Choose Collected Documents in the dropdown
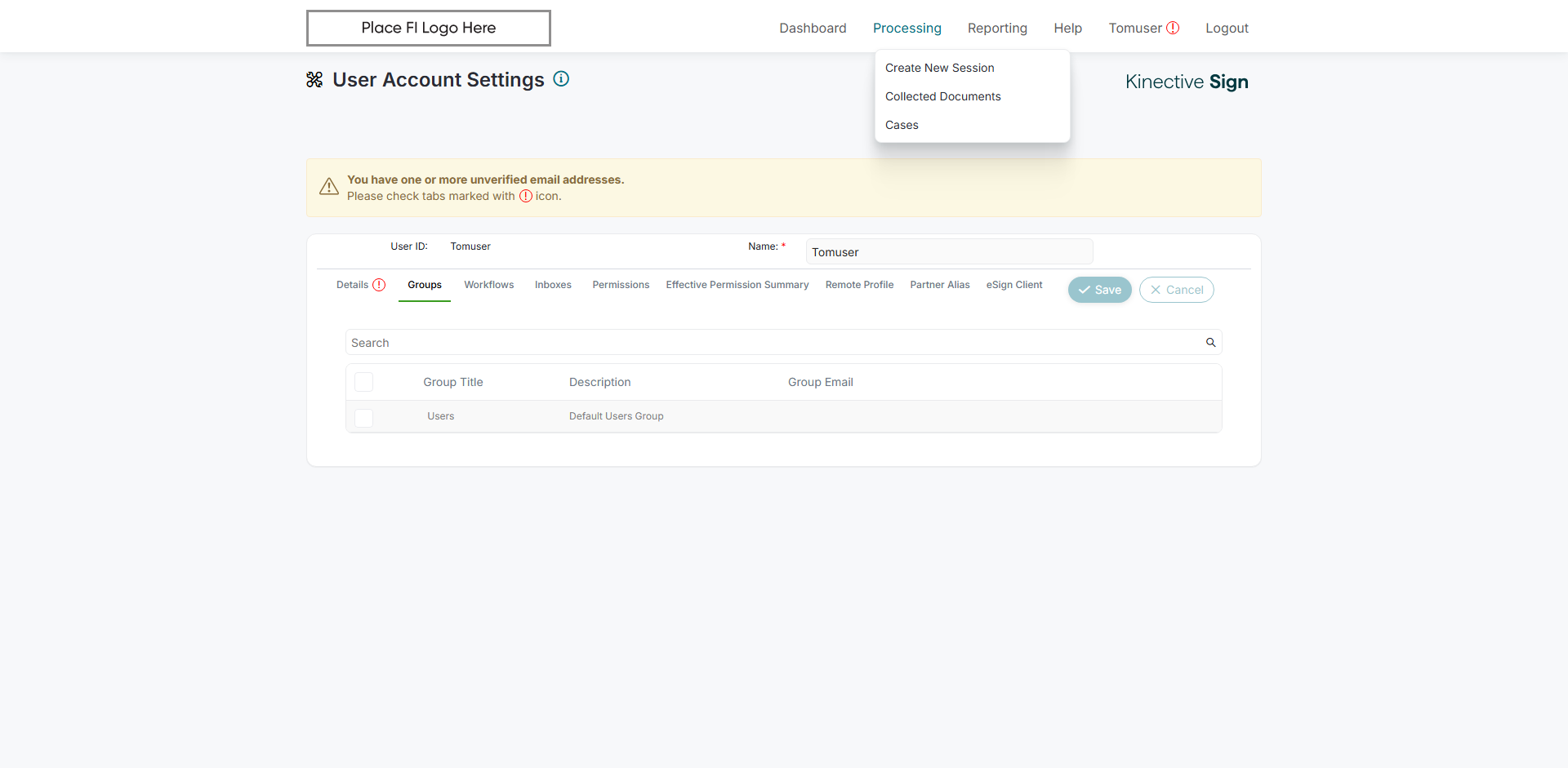Image resolution: width=1568 pixels, height=768 pixels. (943, 96)
